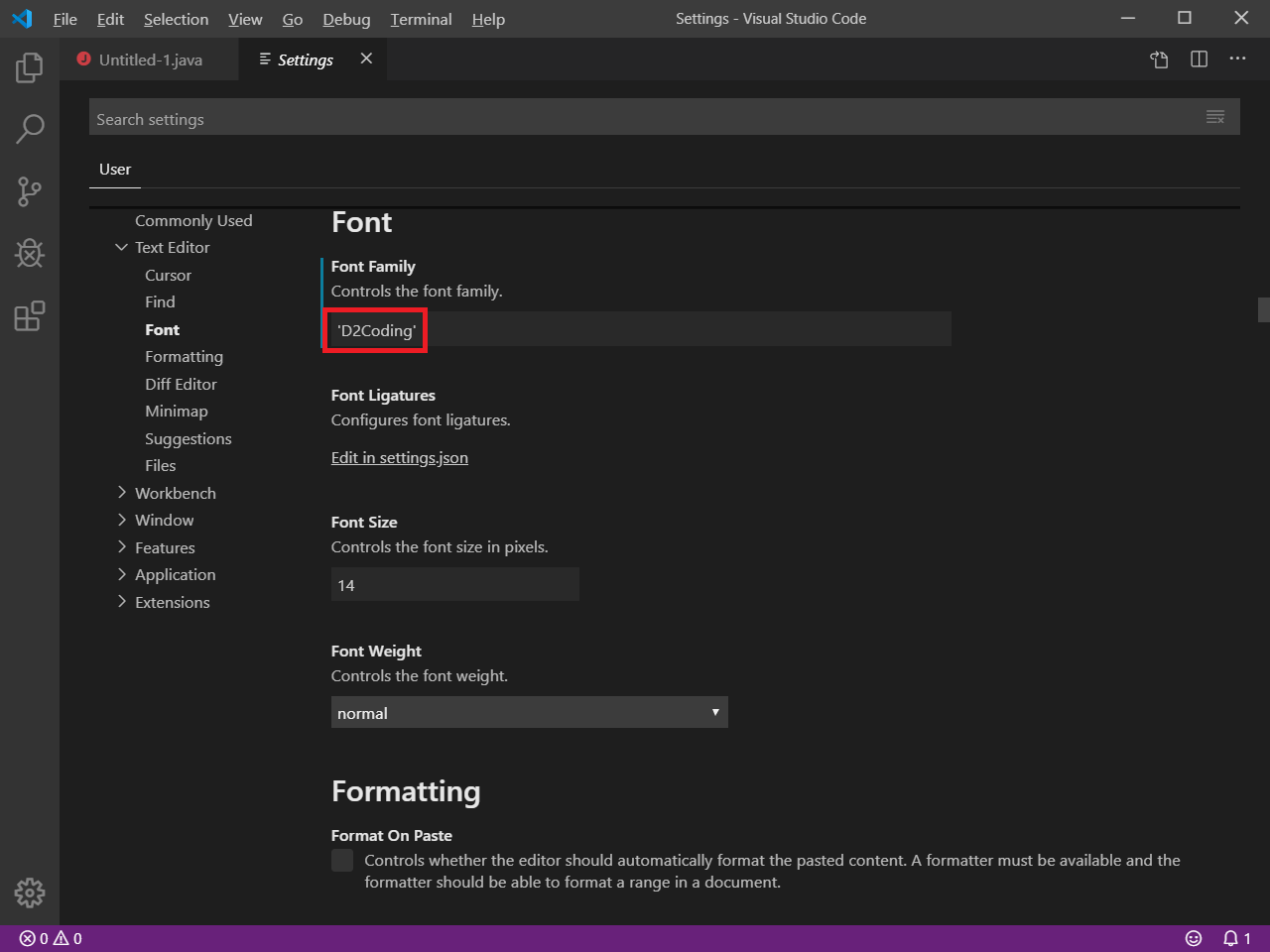Switch to the Untitled-1.java tab

pyautogui.click(x=149, y=59)
